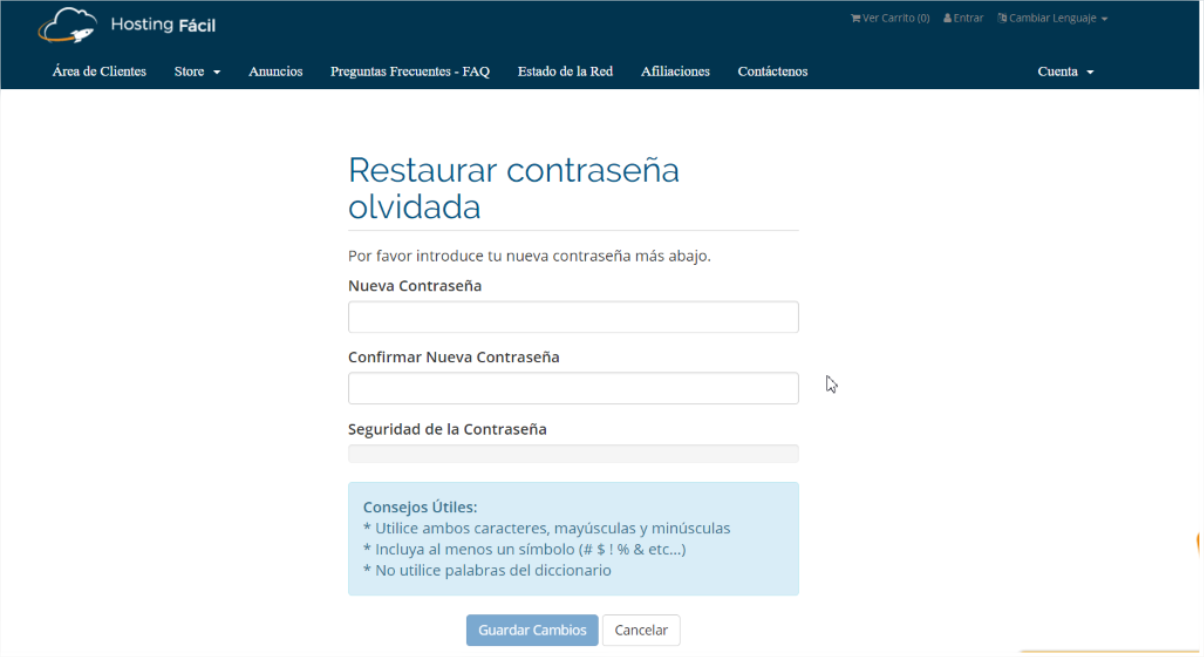
Task: Open the Anuncios page
Action: [x=275, y=71]
